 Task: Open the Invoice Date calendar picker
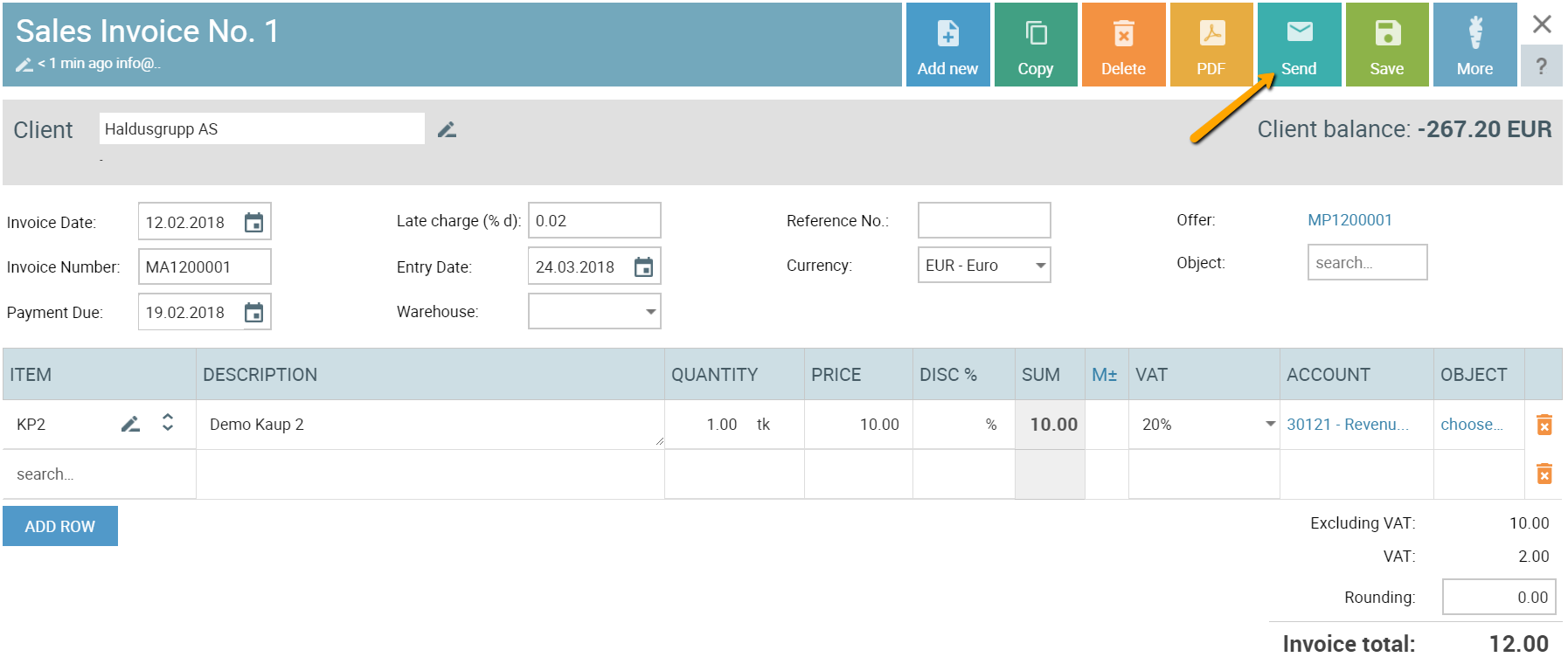[253, 222]
